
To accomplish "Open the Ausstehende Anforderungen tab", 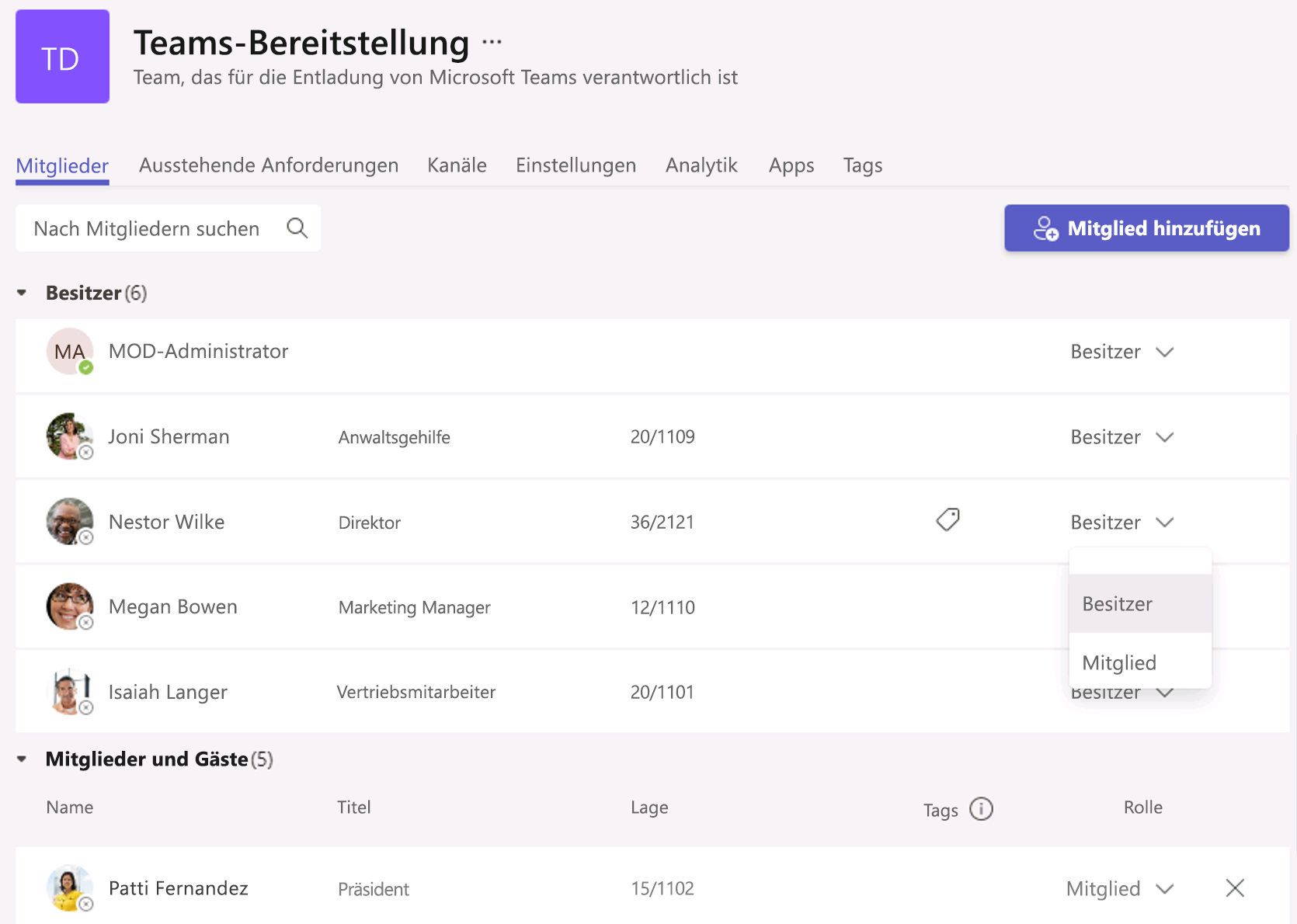I will (269, 165).
